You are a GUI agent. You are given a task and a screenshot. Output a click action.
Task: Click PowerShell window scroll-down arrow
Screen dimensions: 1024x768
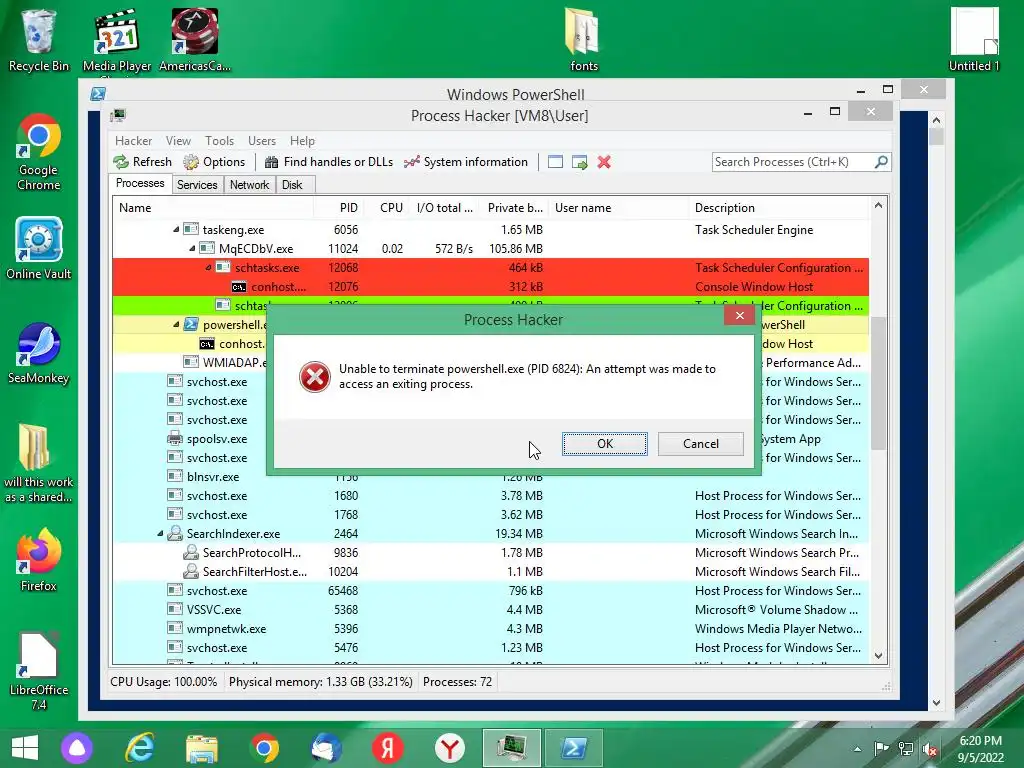coord(936,703)
